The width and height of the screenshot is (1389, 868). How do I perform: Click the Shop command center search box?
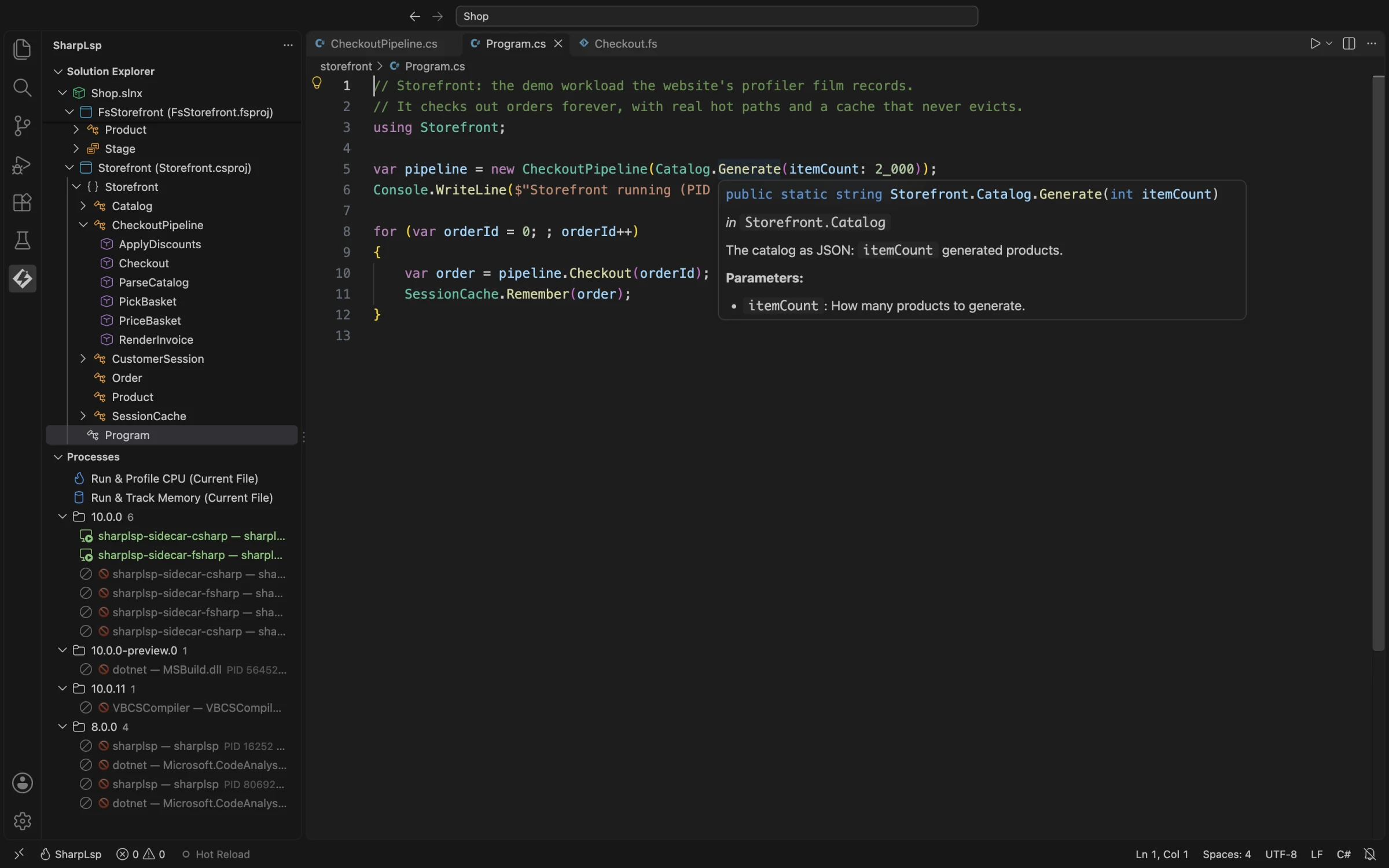pyautogui.click(x=716, y=16)
